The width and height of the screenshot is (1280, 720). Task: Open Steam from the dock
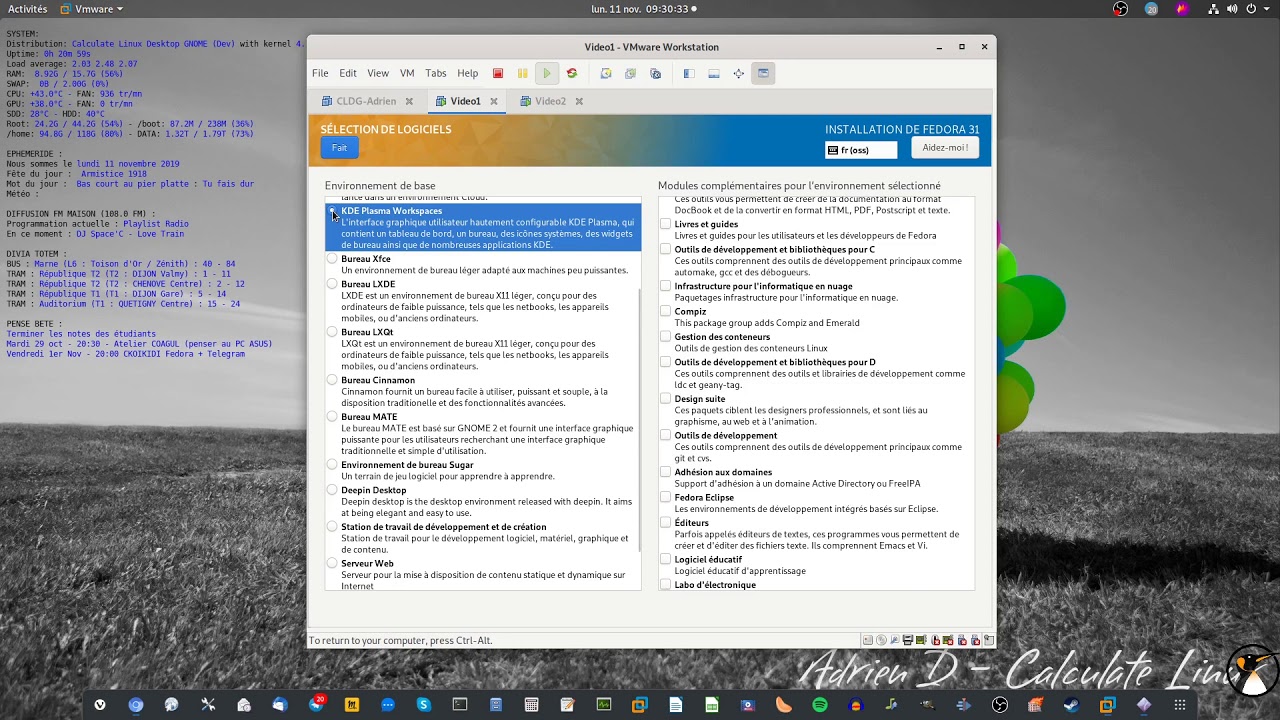point(1070,705)
